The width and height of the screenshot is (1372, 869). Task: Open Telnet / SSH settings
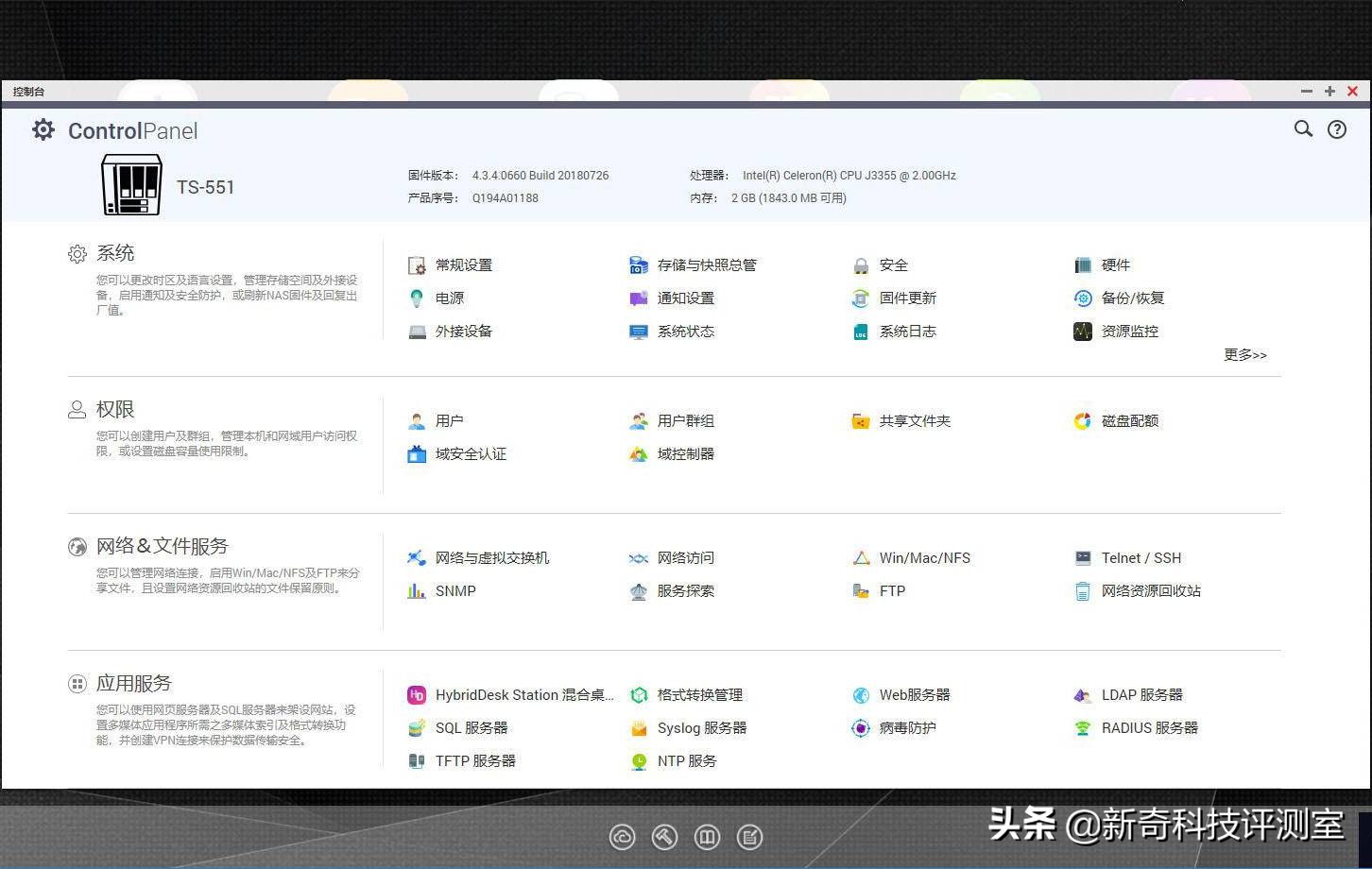tap(1140, 557)
